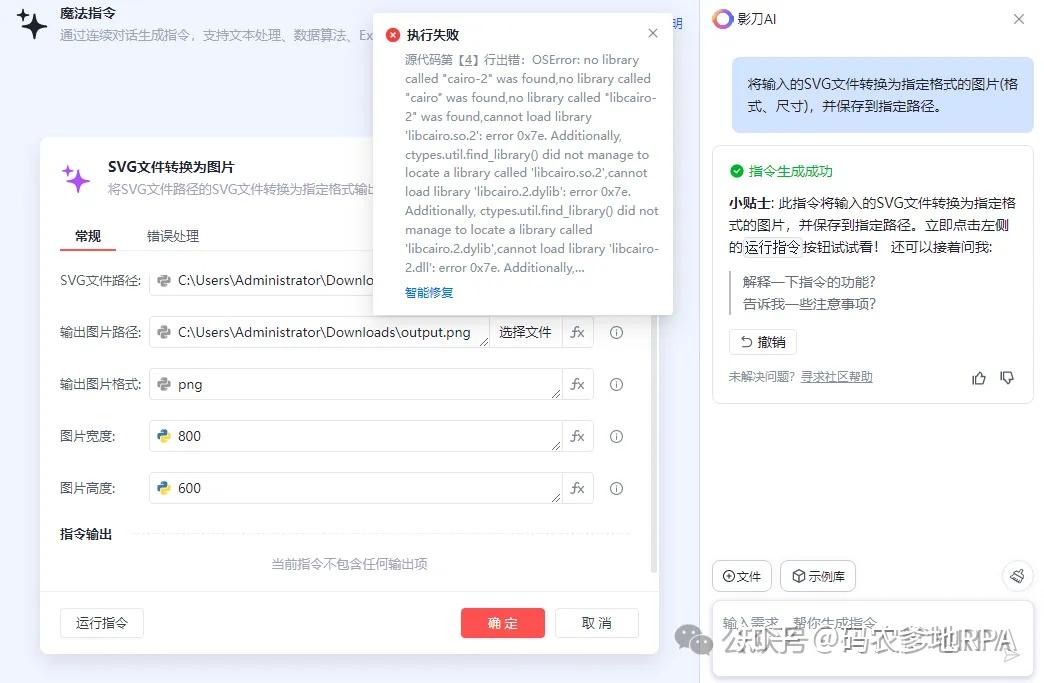
Task: Toggle Python mode icon in 输出图片路径 field
Action: click(x=164, y=332)
